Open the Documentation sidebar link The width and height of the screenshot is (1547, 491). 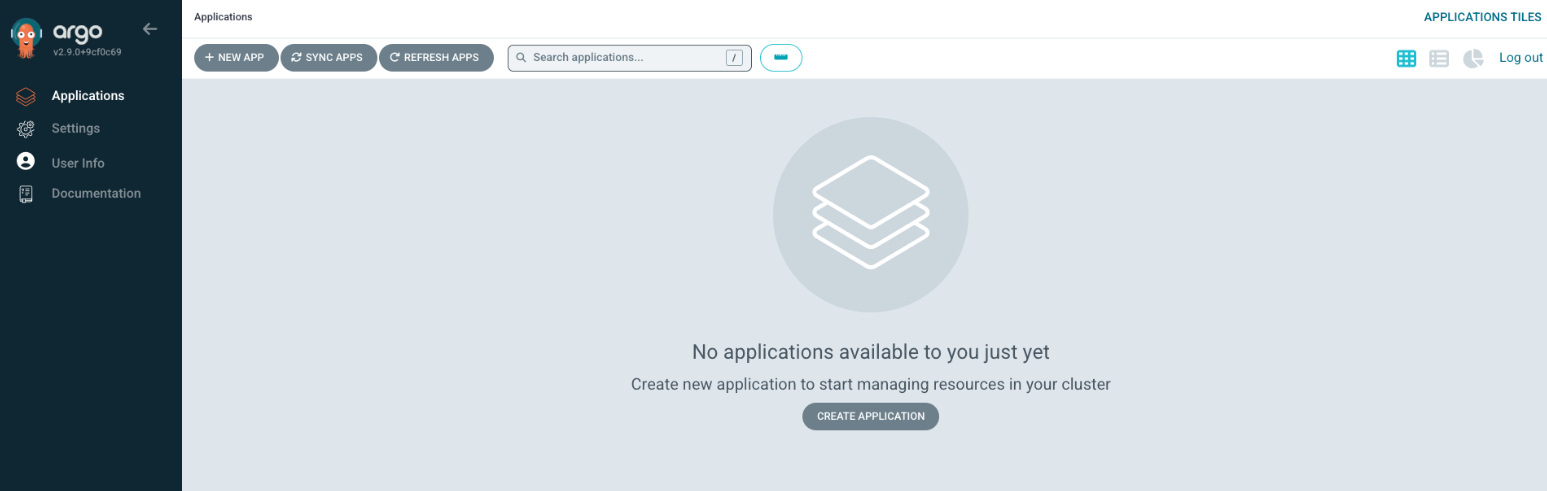pyautogui.click(x=96, y=194)
